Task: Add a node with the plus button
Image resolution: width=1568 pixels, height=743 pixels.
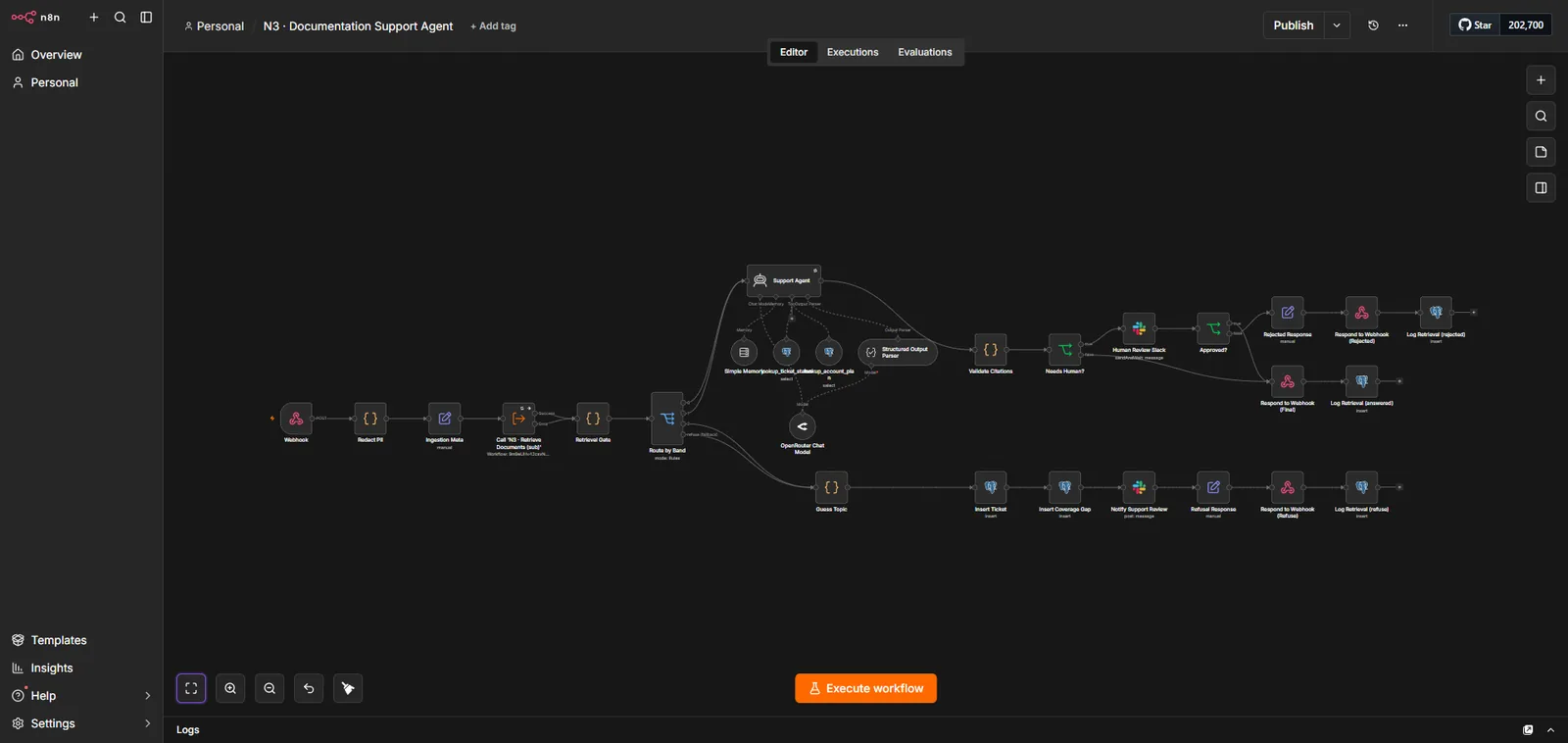Action: tap(1541, 80)
